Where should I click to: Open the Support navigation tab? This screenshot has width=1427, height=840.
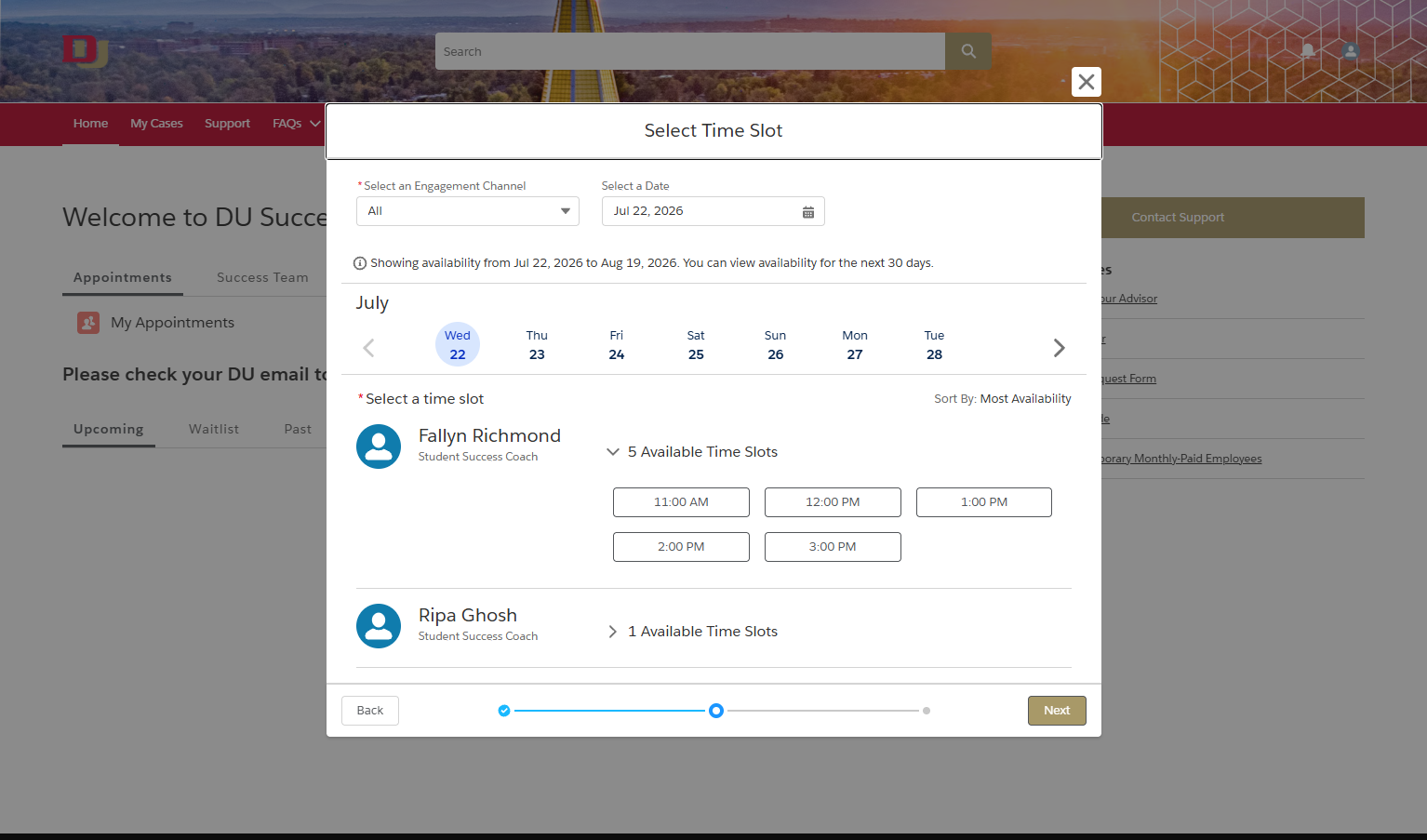pyautogui.click(x=227, y=124)
